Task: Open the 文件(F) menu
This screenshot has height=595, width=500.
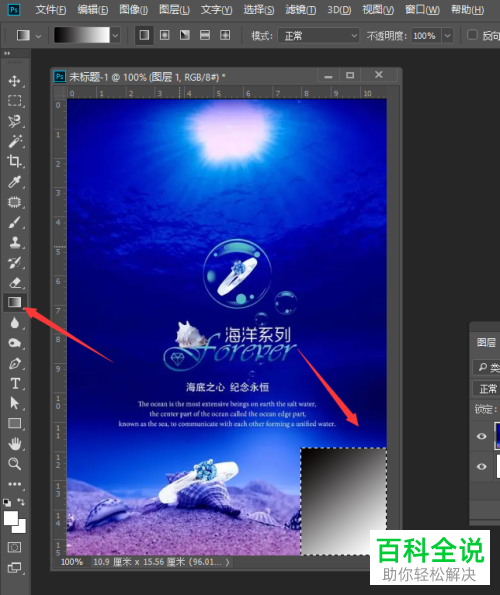Action: point(51,9)
